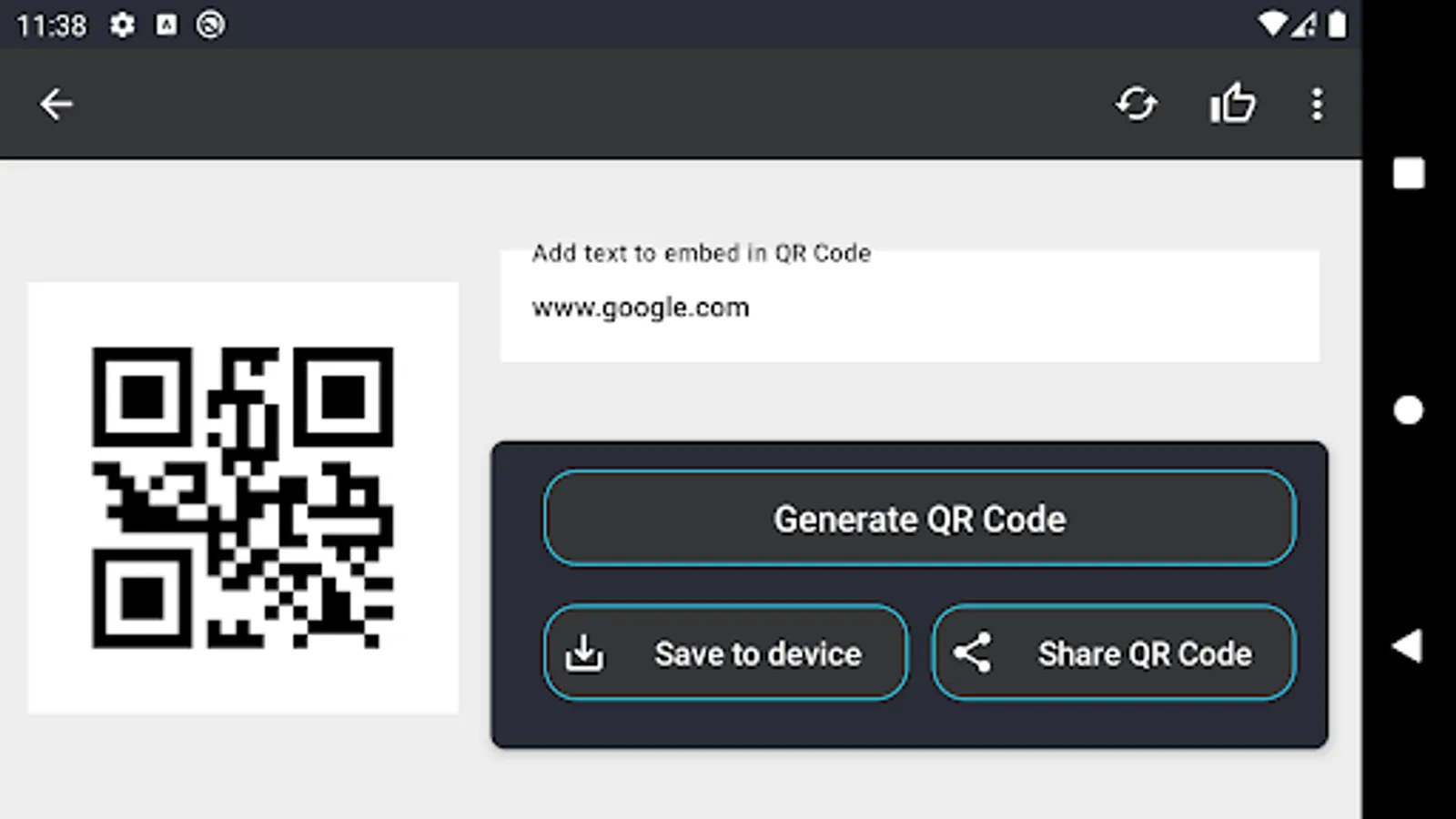The image size is (1456, 819).
Task: Tap the keyboard 'A' status icon
Action: 167,25
